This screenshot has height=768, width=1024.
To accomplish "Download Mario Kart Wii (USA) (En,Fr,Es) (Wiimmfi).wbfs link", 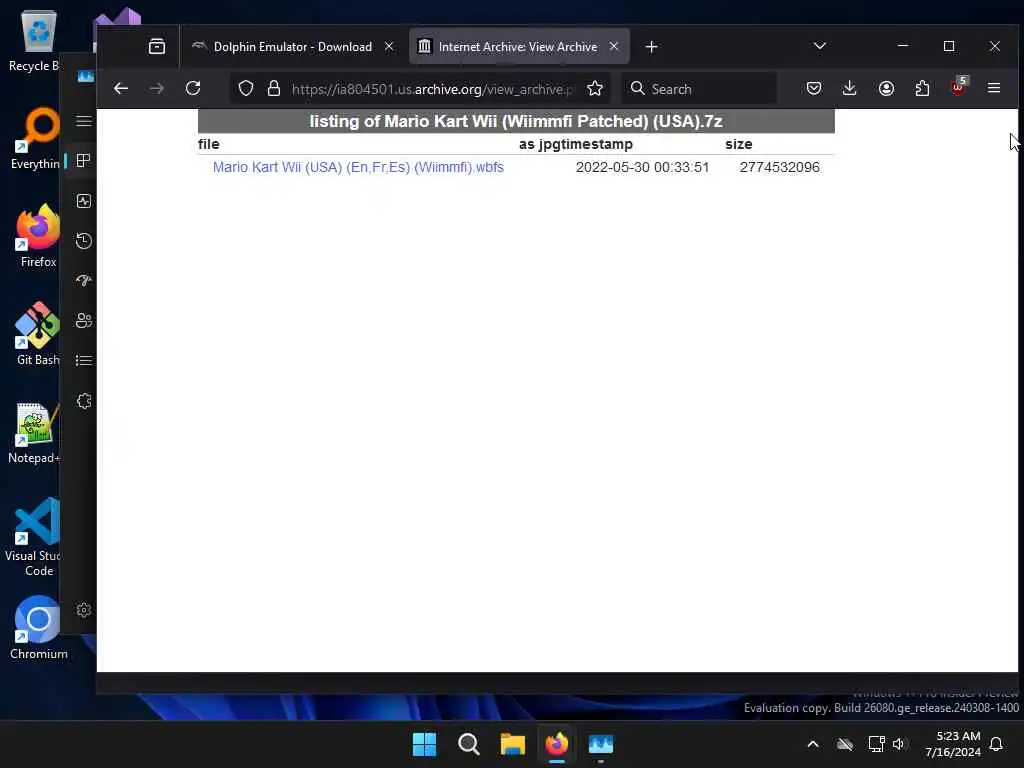I will (358, 167).
